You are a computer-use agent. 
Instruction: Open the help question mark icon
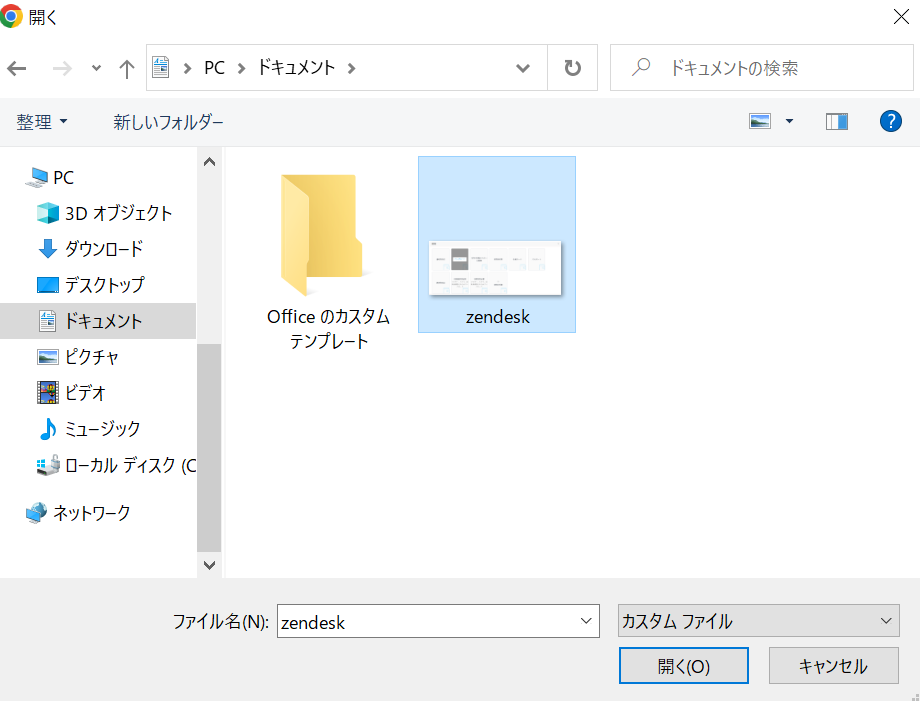pyautogui.click(x=890, y=121)
